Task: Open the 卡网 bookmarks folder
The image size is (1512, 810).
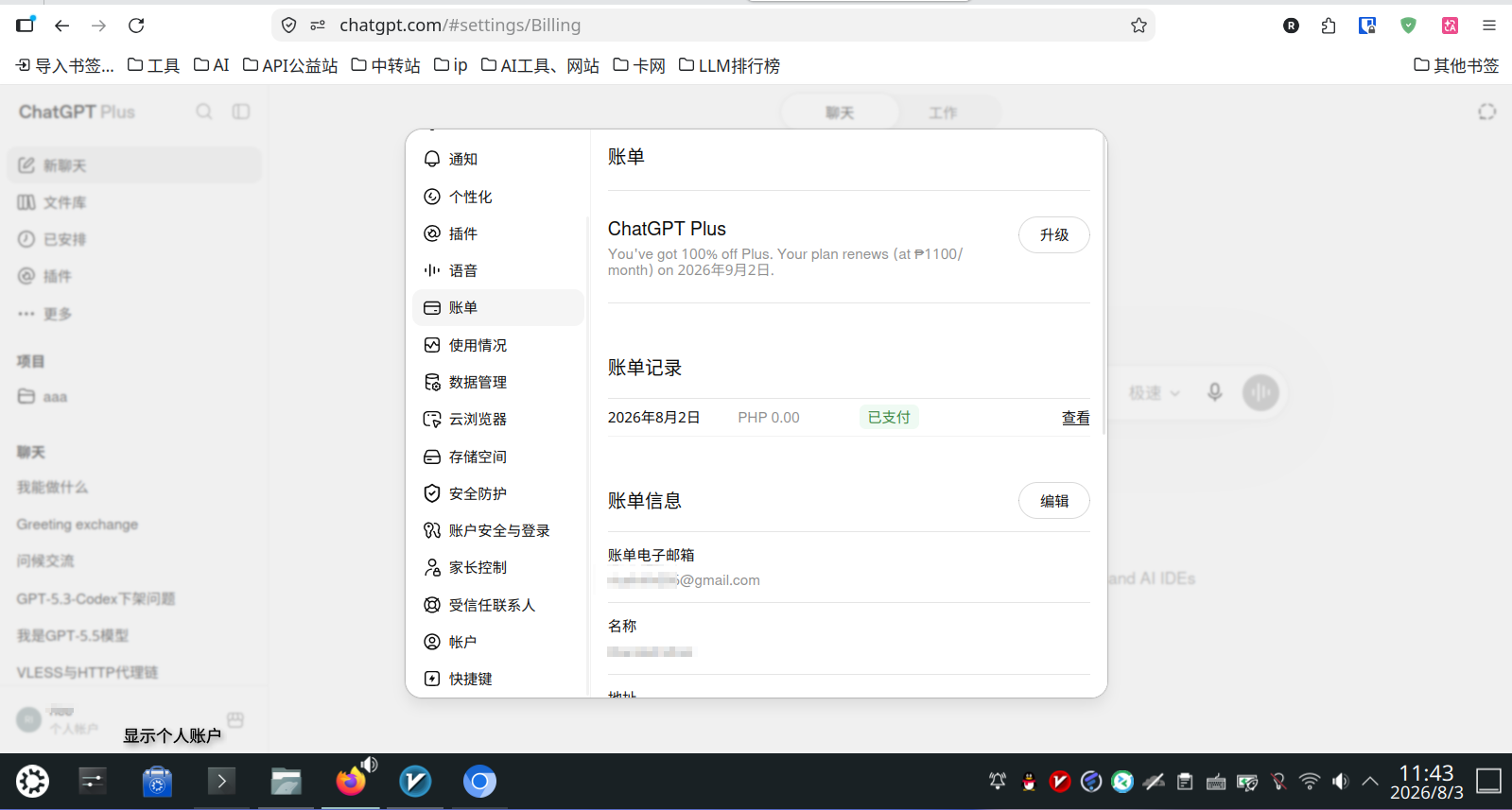Action: 639,65
